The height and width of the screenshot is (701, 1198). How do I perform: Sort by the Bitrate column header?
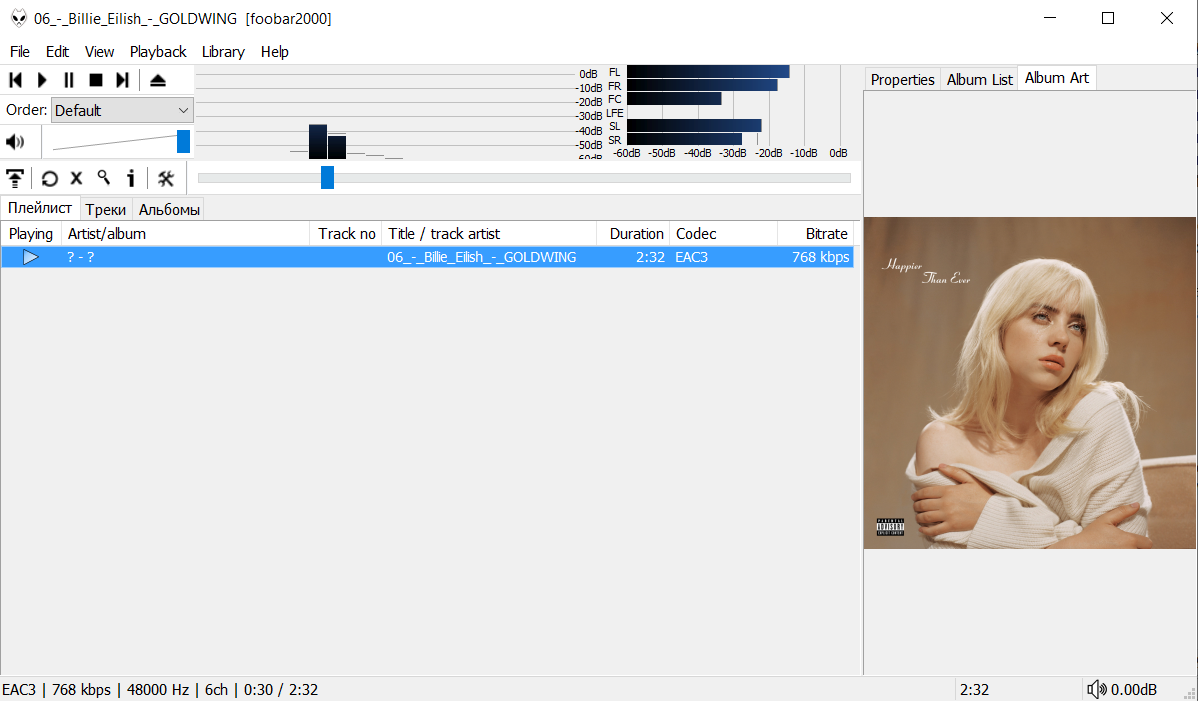click(x=815, y=234)
